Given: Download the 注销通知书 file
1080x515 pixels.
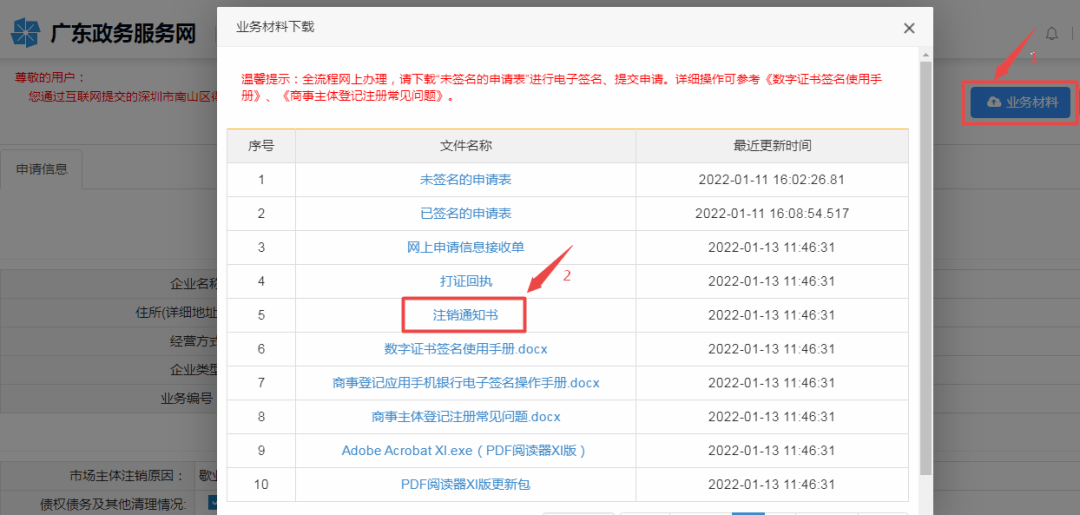Looking at the screenshot, I should pyautogui.click(x=466, y=315).
